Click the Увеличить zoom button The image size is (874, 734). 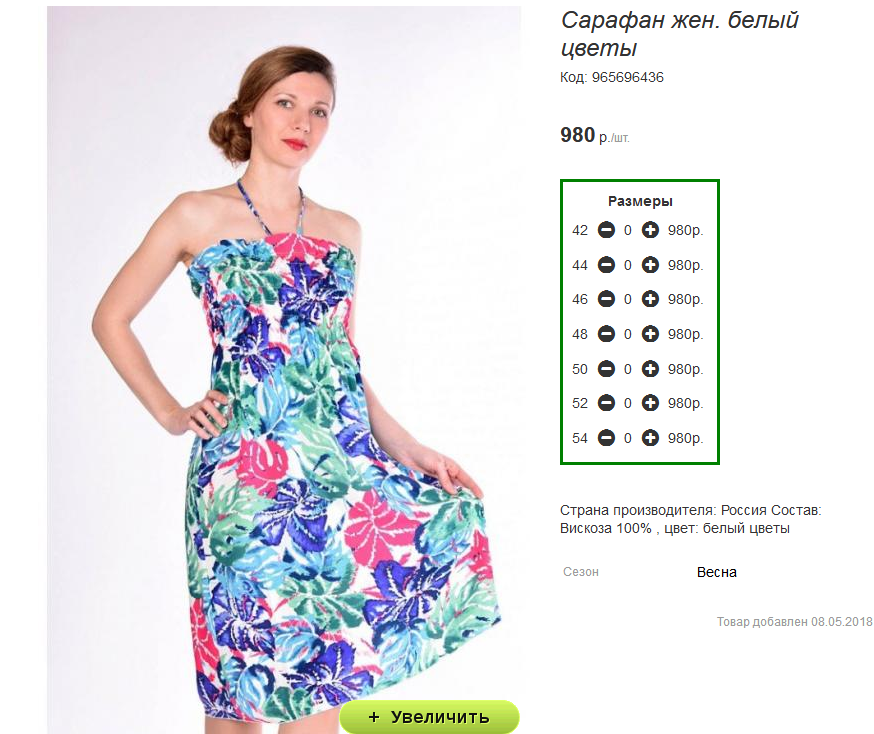429,717
